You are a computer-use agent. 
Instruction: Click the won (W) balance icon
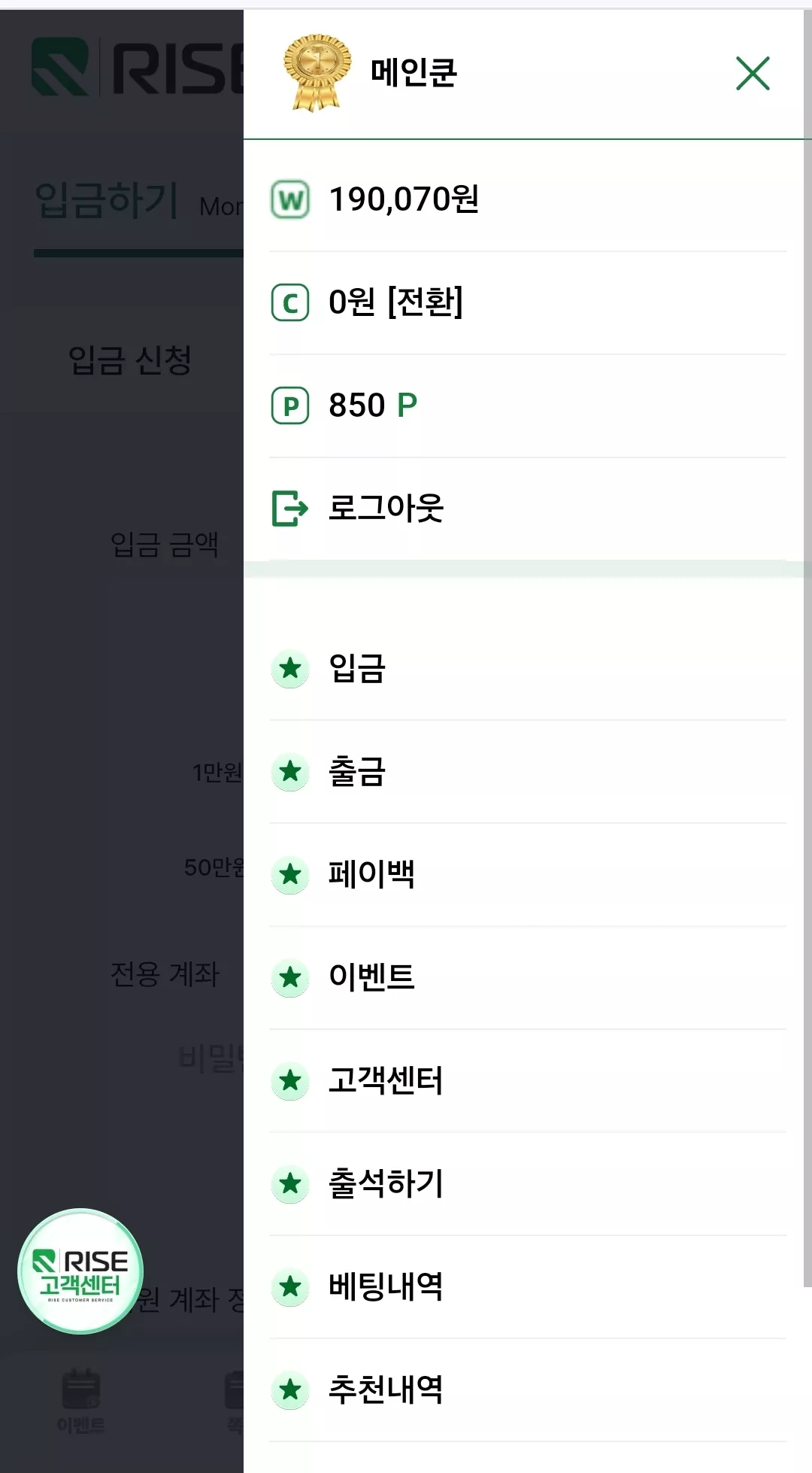pyautogui.click(x=290, y=199)
